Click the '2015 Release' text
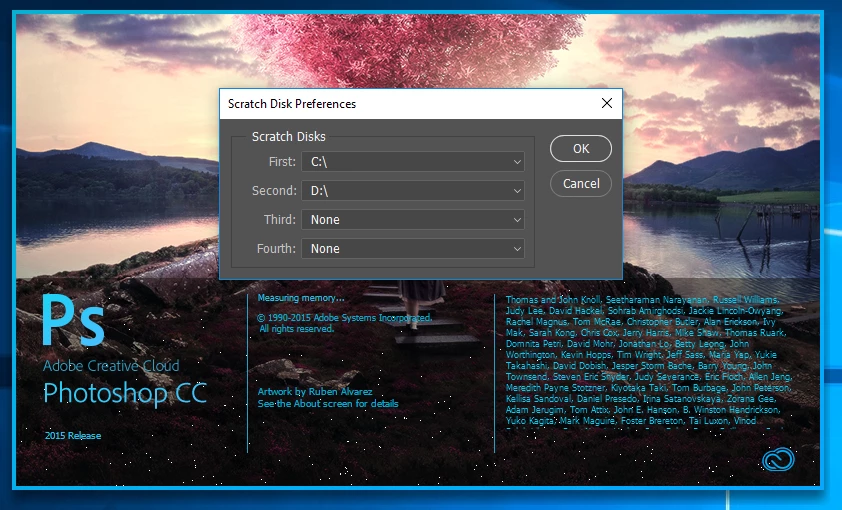This screenshot has width=842, height=510. (x=72, y=435)
